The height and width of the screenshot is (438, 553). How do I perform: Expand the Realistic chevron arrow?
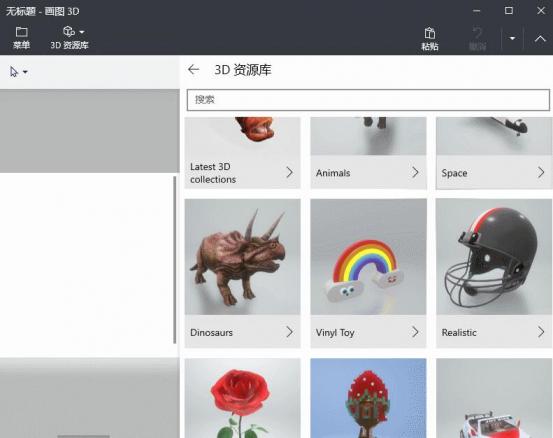pyautogui.click(x=541, y=332)
